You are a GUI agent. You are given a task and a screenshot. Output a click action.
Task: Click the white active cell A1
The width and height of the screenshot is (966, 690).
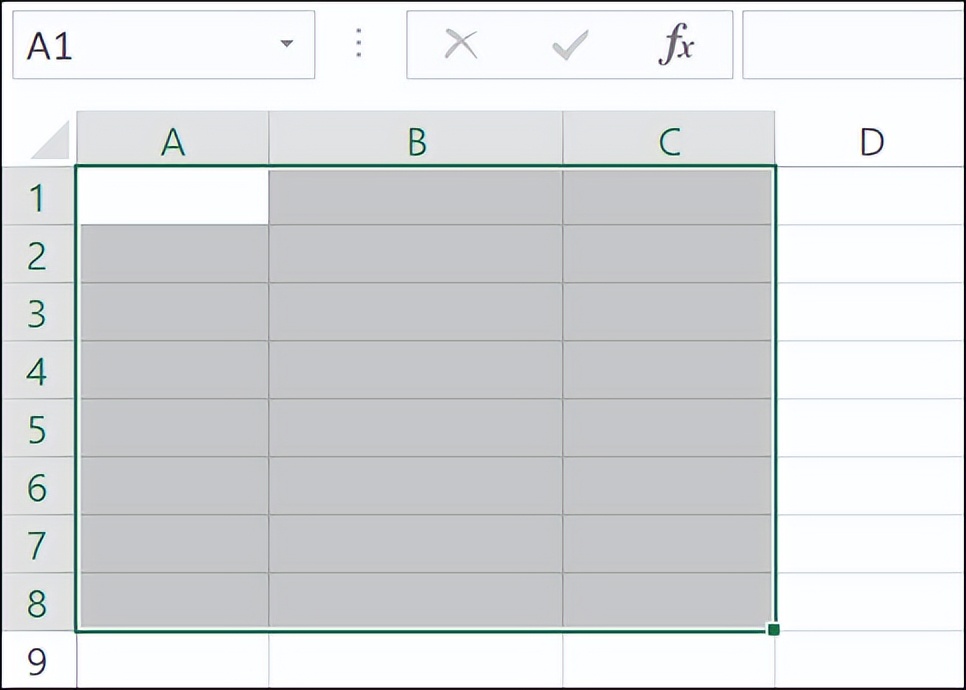[x=173, y=197]
